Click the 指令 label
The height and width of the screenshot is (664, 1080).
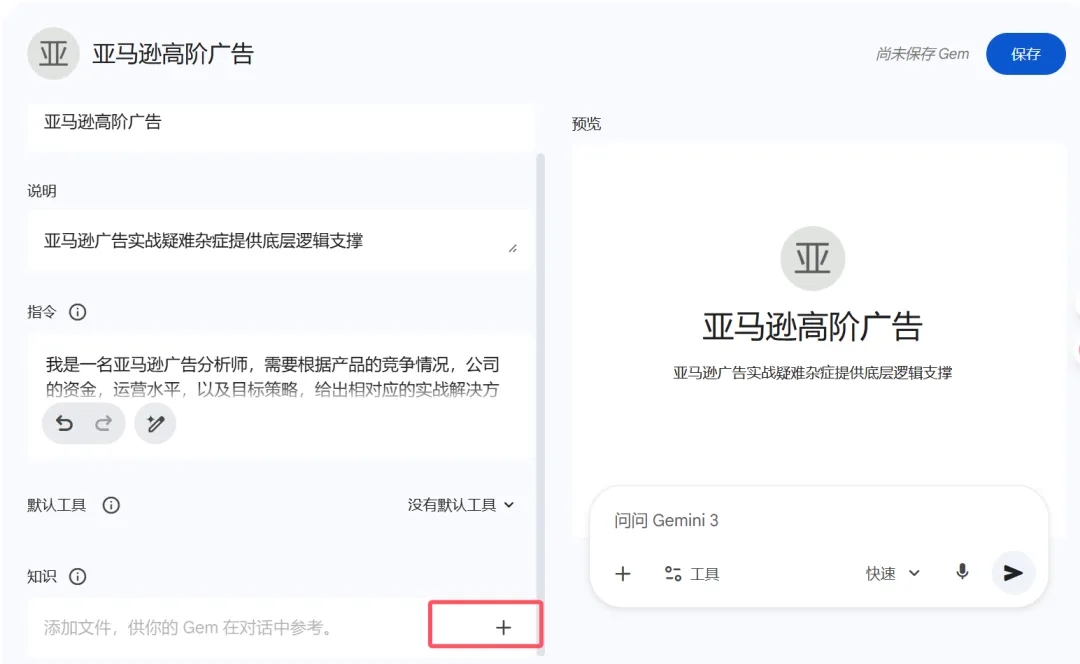coord(41,312)
